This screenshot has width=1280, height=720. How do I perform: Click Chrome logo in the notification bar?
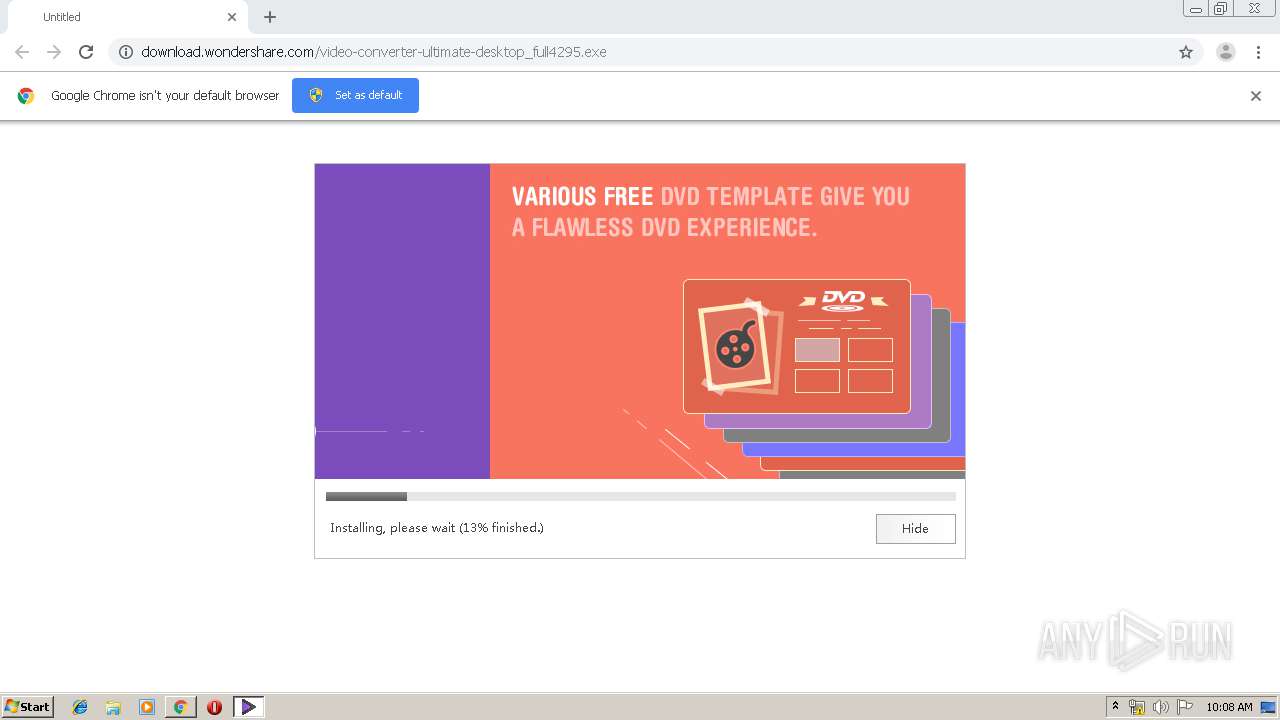click(x=26, y=96)
